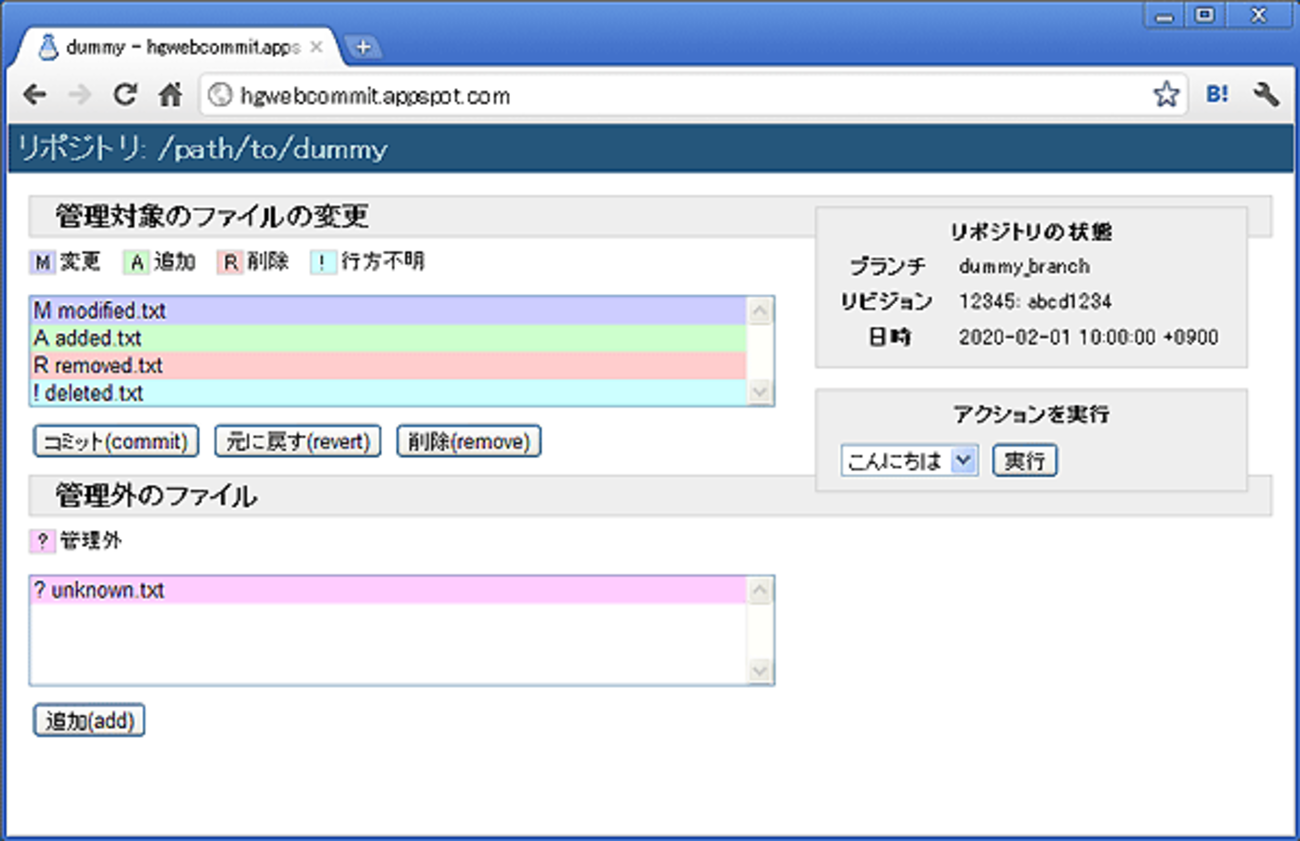Click the 実行 execute button
Image resolution: width=1300 pixels, height=841 pixels.
tap(1024, 460)
